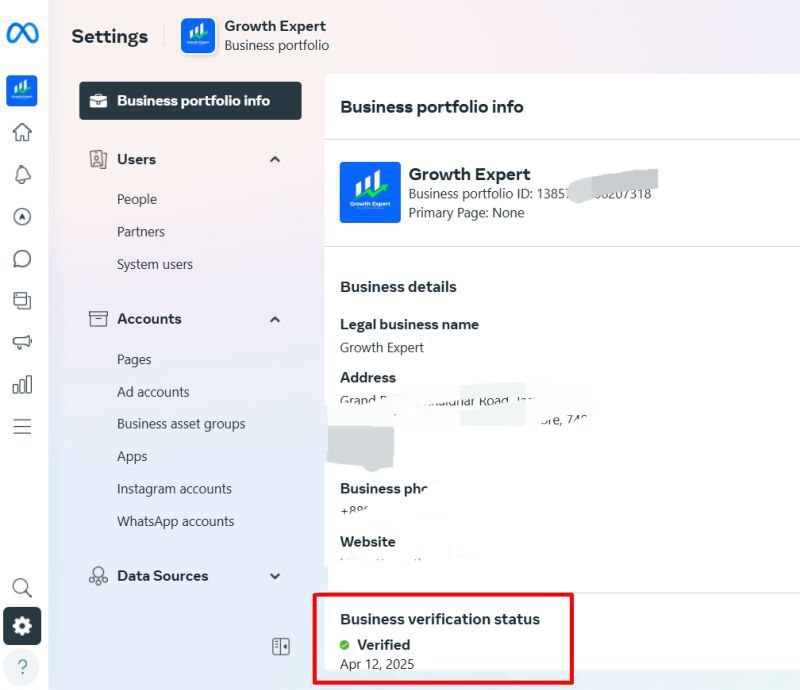Select Business portfolio info in settings menu
The height and width of the screenshot is (690, 800).
point(190,100)
